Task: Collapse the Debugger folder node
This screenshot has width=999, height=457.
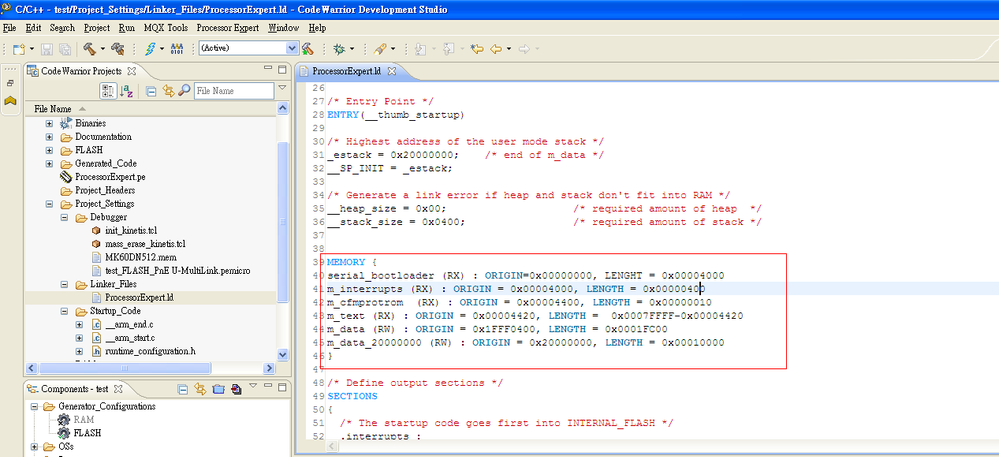Action: pos(64,217)
